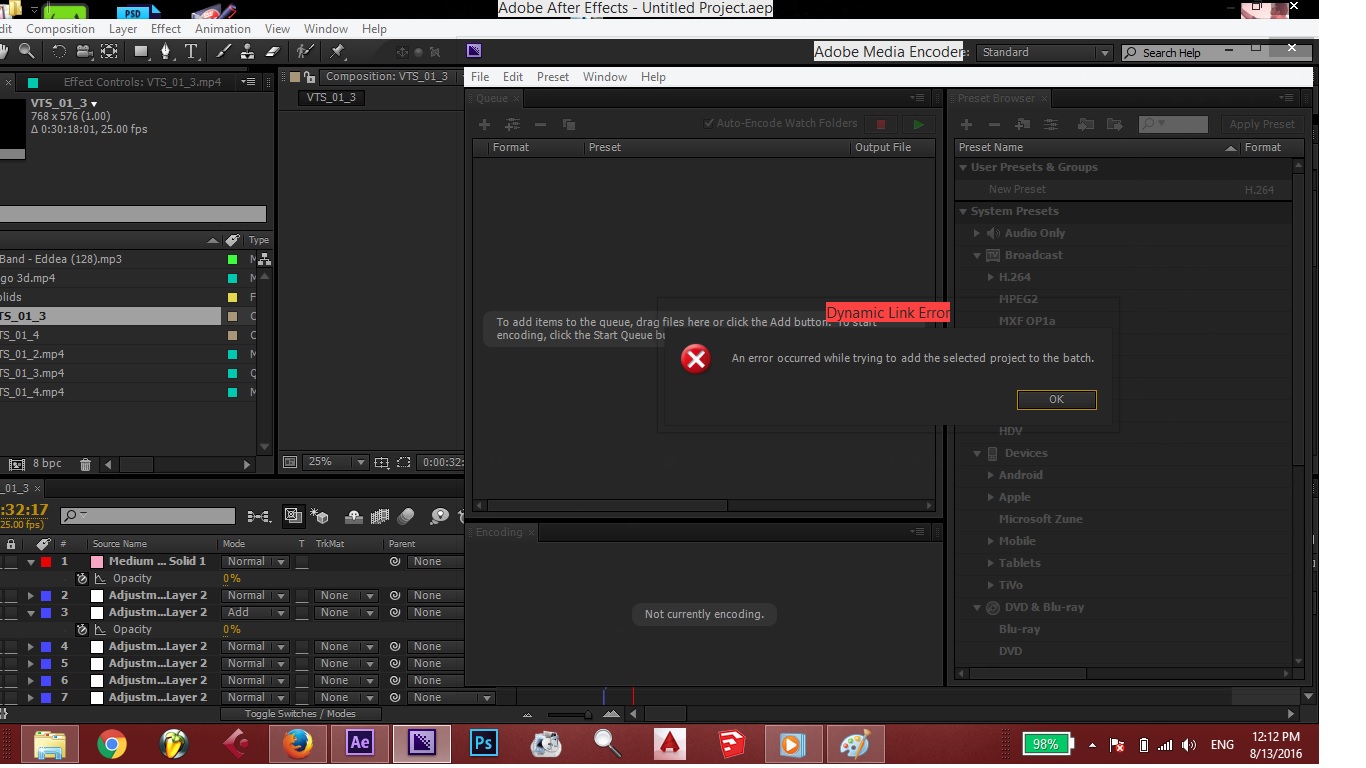Expand layer 2 properties

pos(31,595)
